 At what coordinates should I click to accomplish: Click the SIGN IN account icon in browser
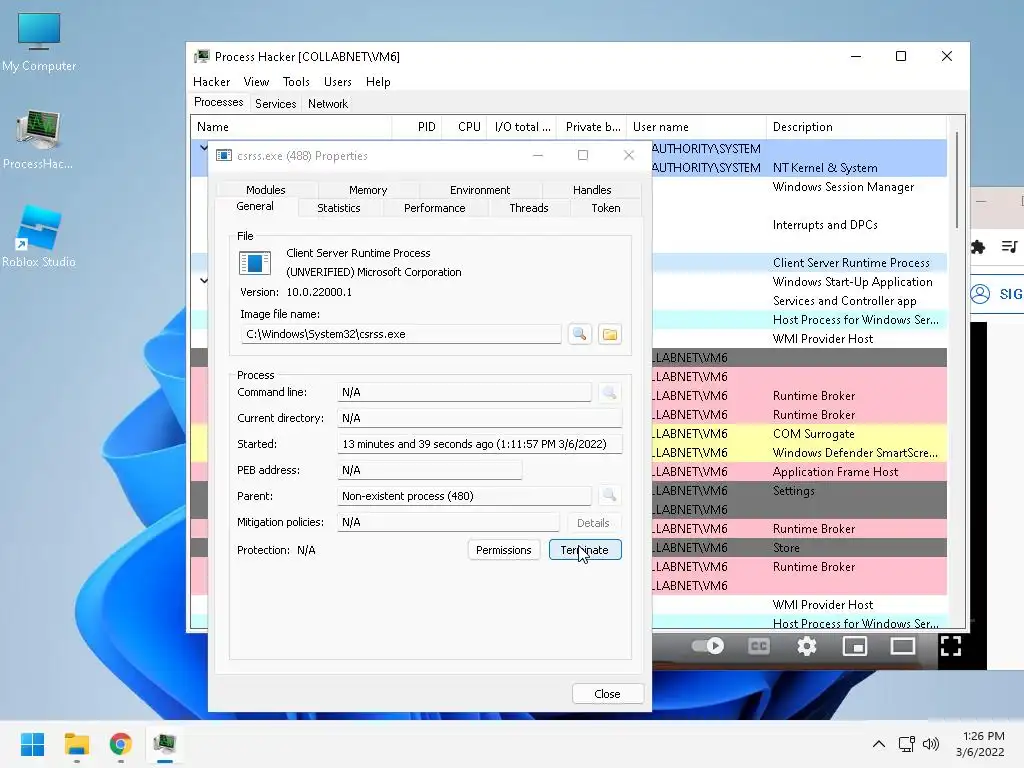(997, 294)
